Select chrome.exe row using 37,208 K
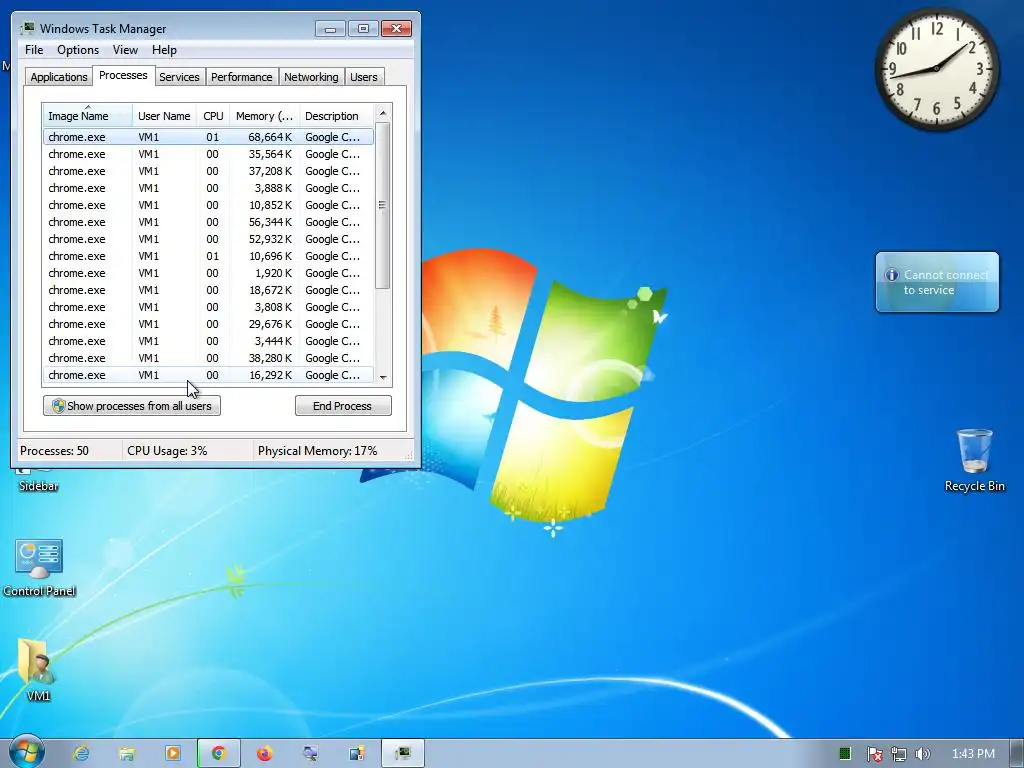This screenshot has width=1024, height=768. tap(208, 171)
